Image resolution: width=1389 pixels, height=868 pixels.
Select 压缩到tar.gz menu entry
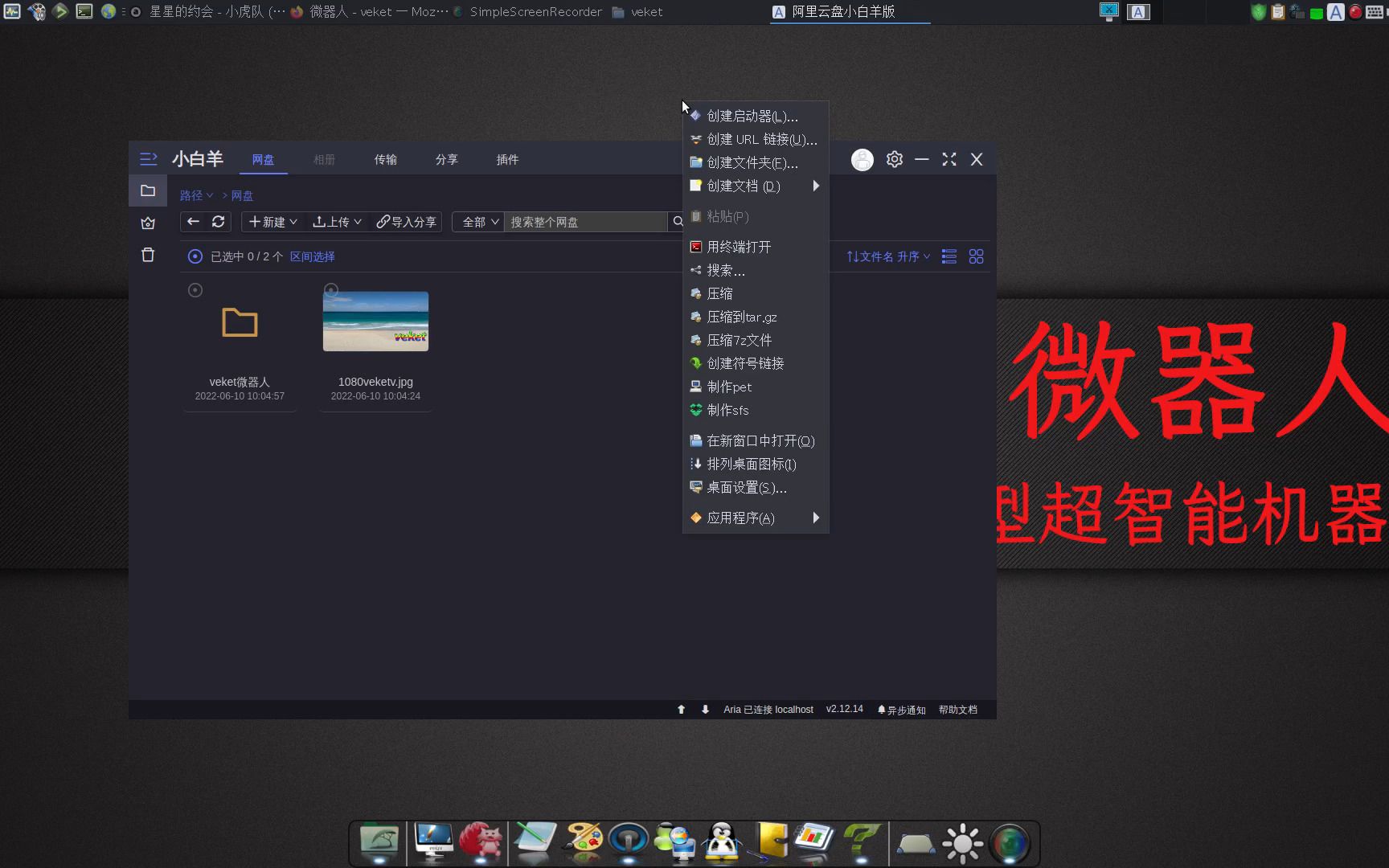point(756,317)
